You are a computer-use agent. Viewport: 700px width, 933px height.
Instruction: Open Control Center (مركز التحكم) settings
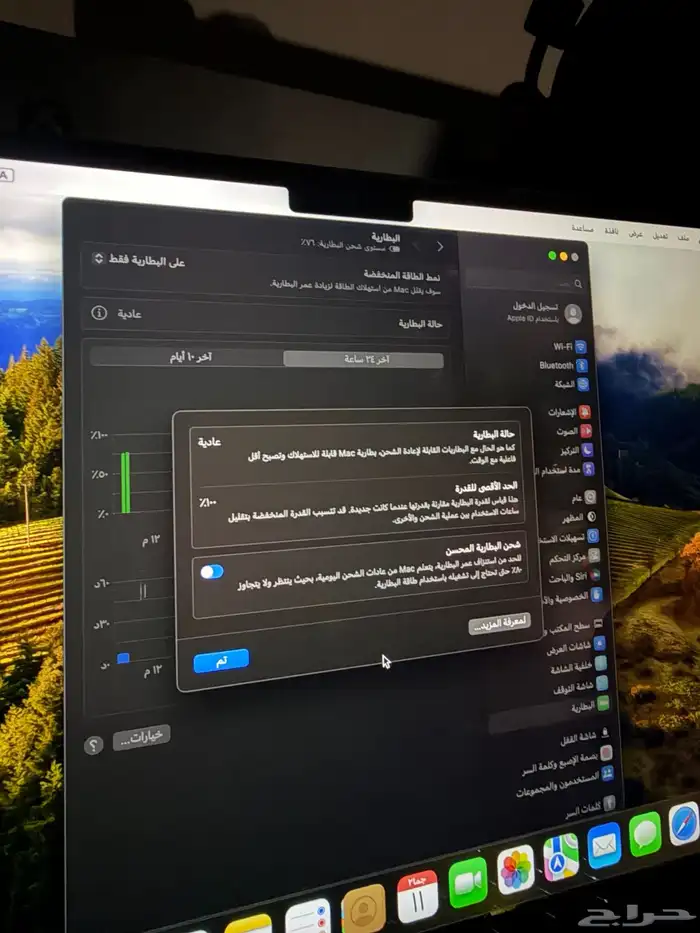tap(573, 557)
